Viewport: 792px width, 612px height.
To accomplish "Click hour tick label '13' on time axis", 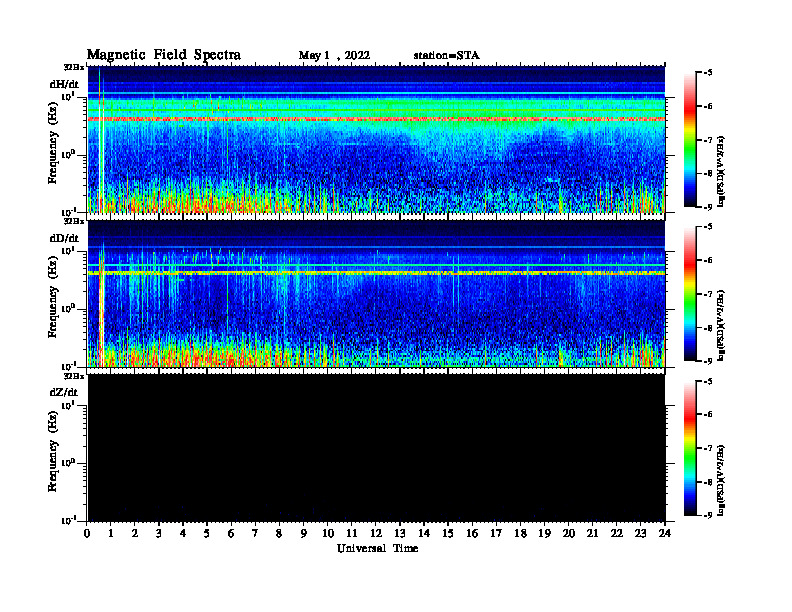I will pos(400,534).
